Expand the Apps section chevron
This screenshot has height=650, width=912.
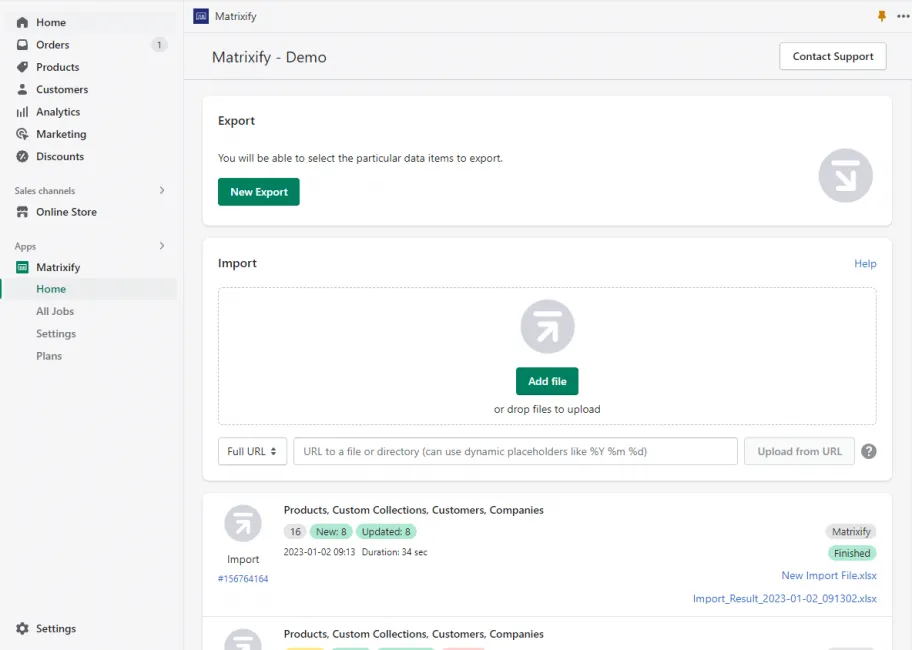click(162, 246)
